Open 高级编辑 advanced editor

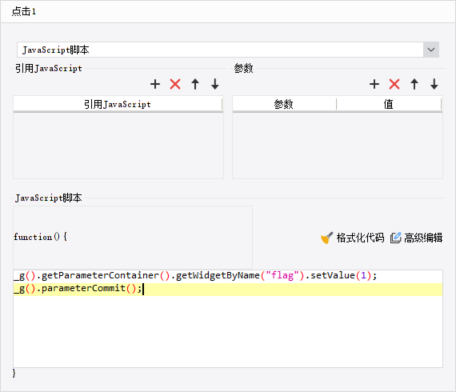tap(416, 238)
